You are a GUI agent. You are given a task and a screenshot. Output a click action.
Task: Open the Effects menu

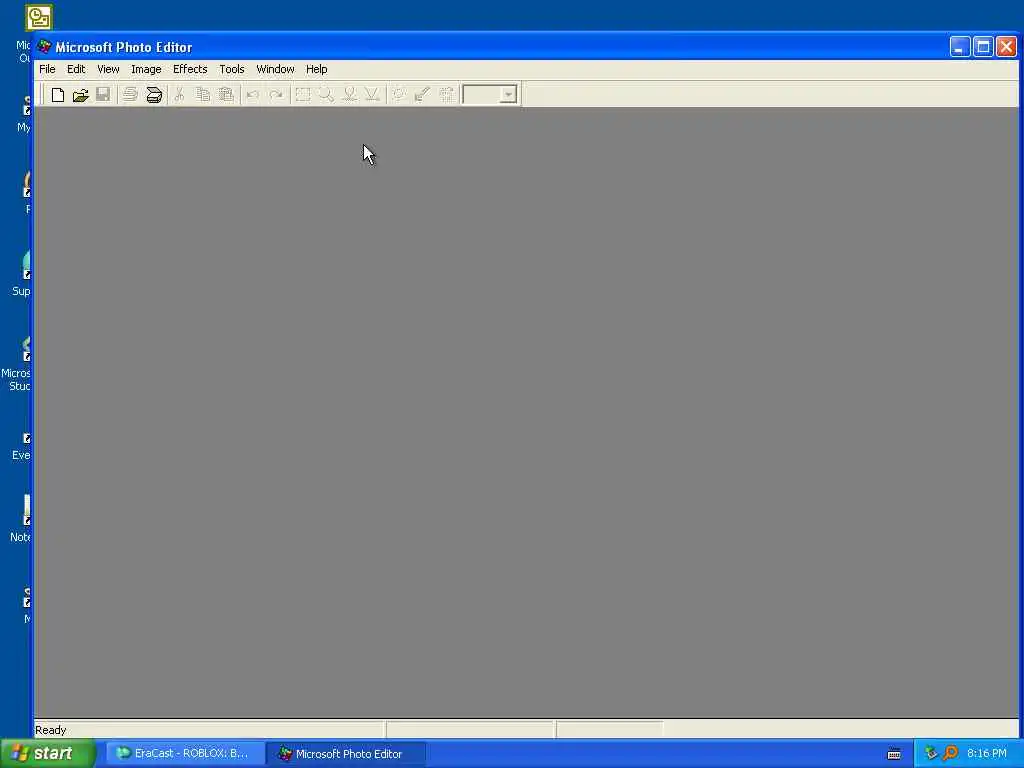(x=190, y=69)
